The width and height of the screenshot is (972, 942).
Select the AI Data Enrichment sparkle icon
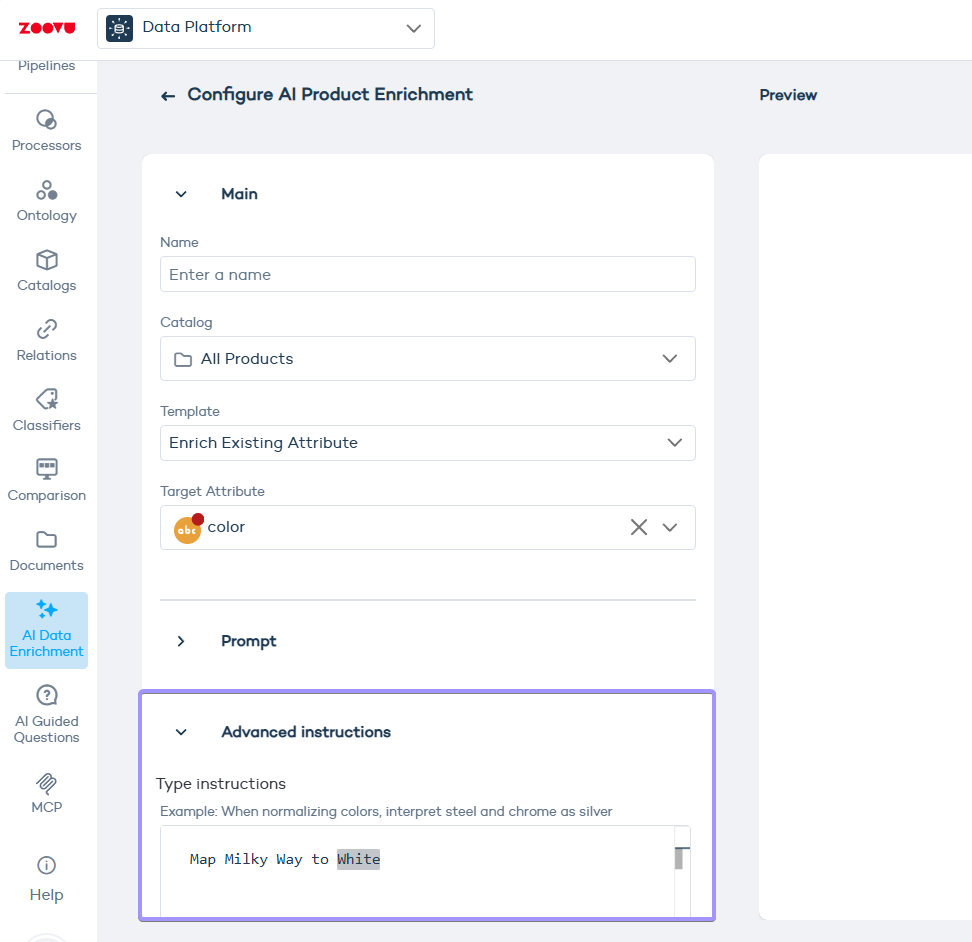pos(46,609)
